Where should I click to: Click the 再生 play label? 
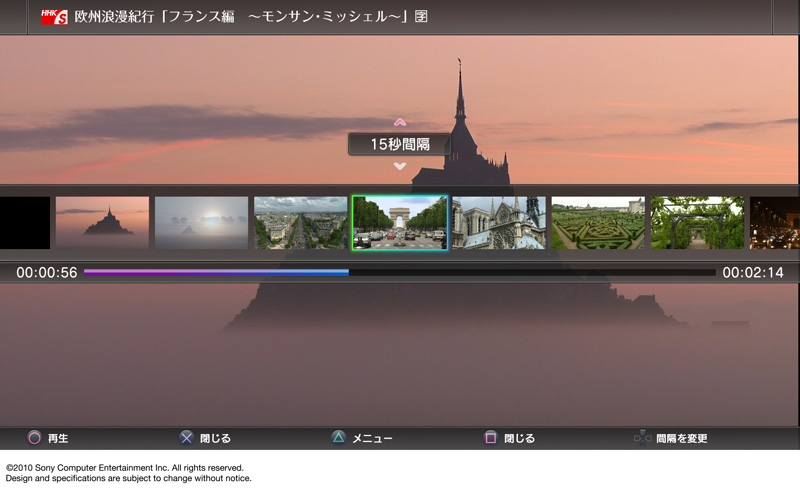(x=58, y=439)
